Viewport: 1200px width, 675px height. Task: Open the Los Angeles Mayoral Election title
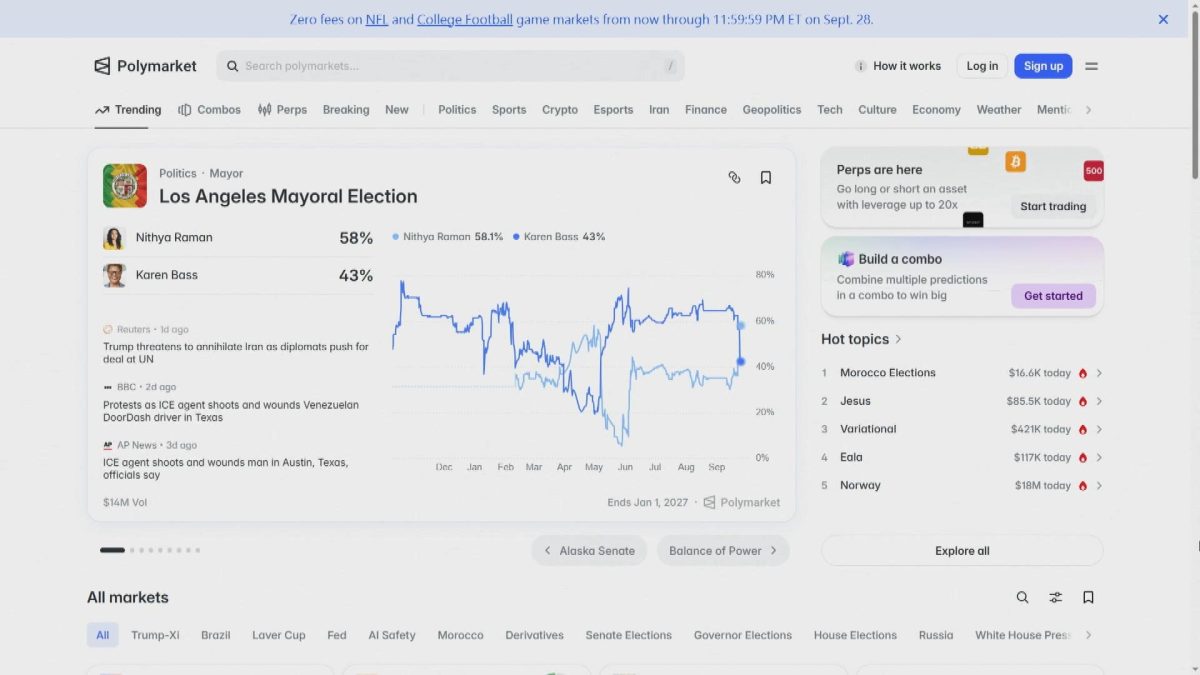coord(288,197)
